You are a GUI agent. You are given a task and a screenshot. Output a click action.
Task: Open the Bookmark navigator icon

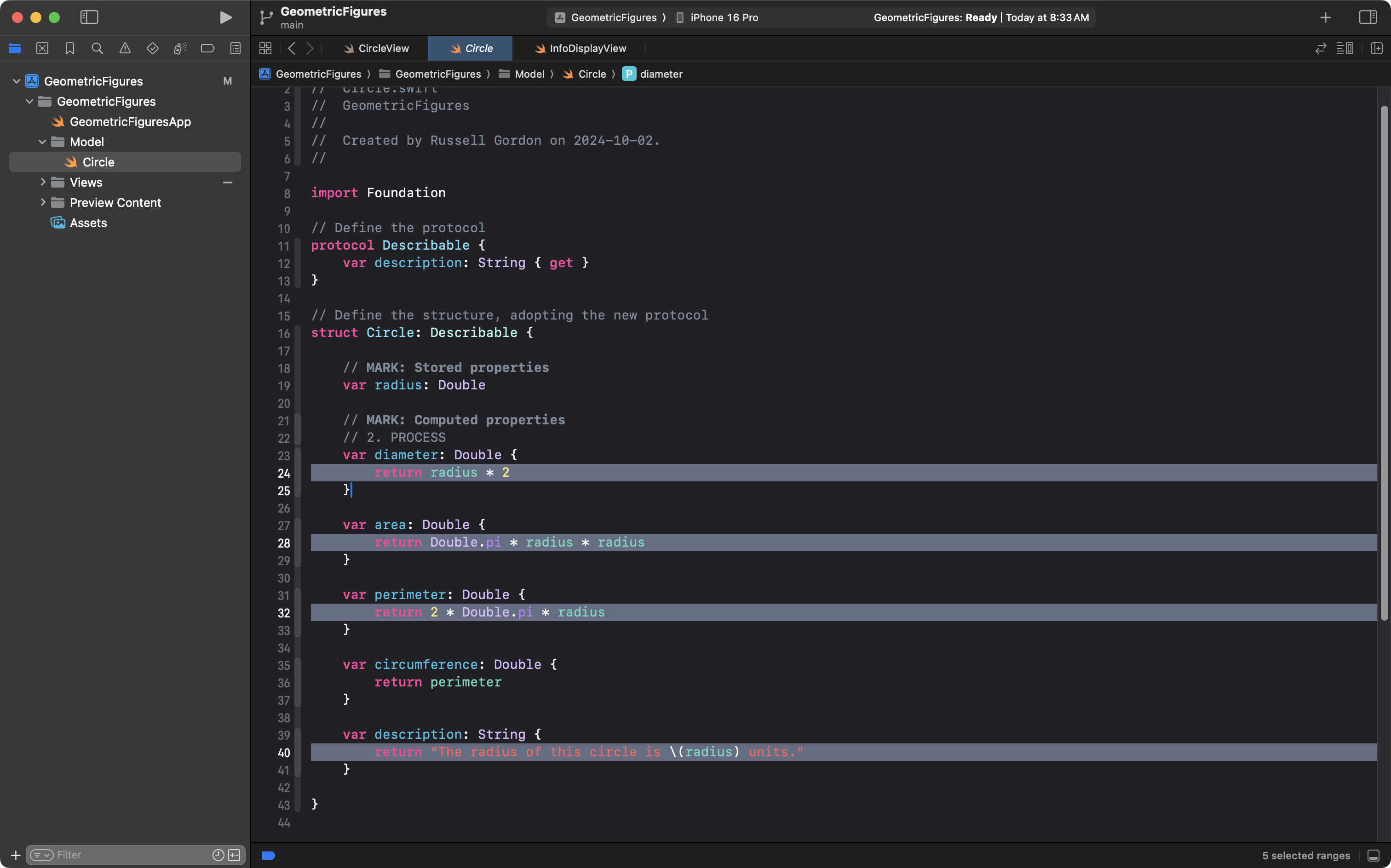pyautogui.click(x=69, y=48)
